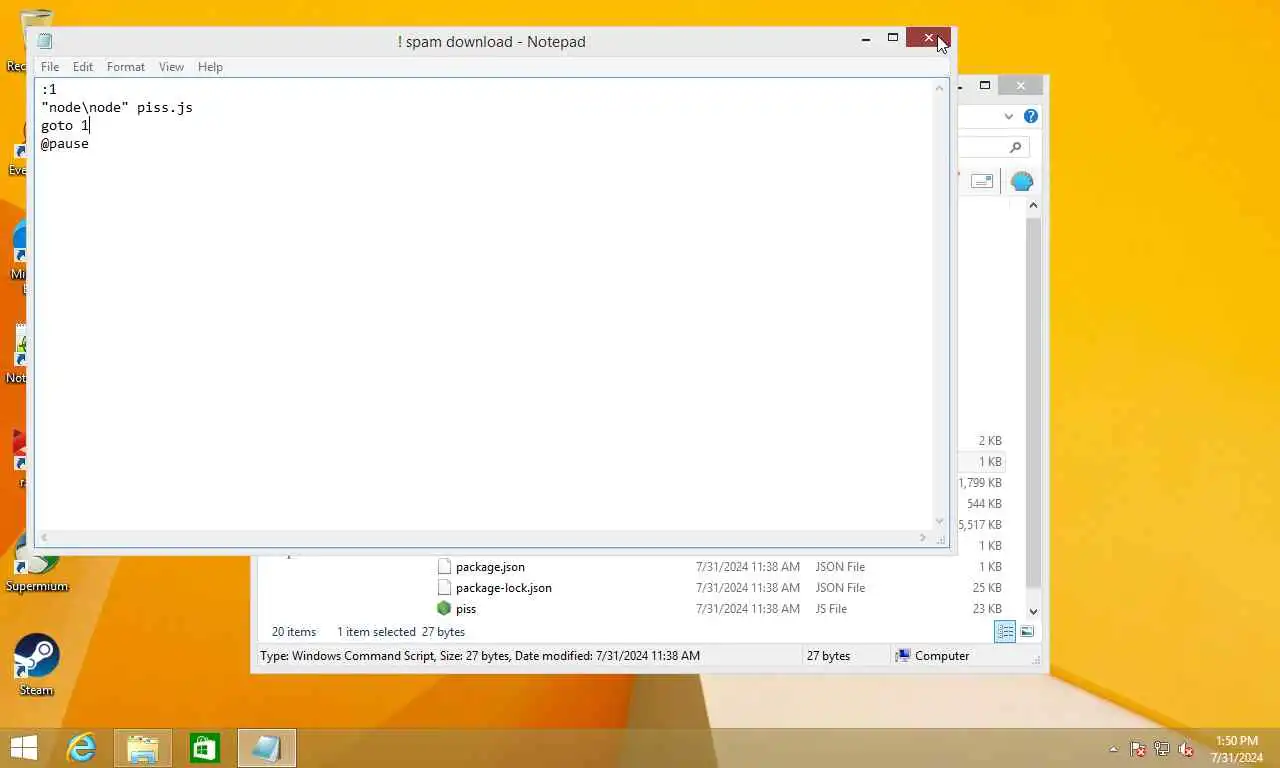Click scroll down arrow in Notepad
Viewport: 1280px width, 768px height.
940,521
